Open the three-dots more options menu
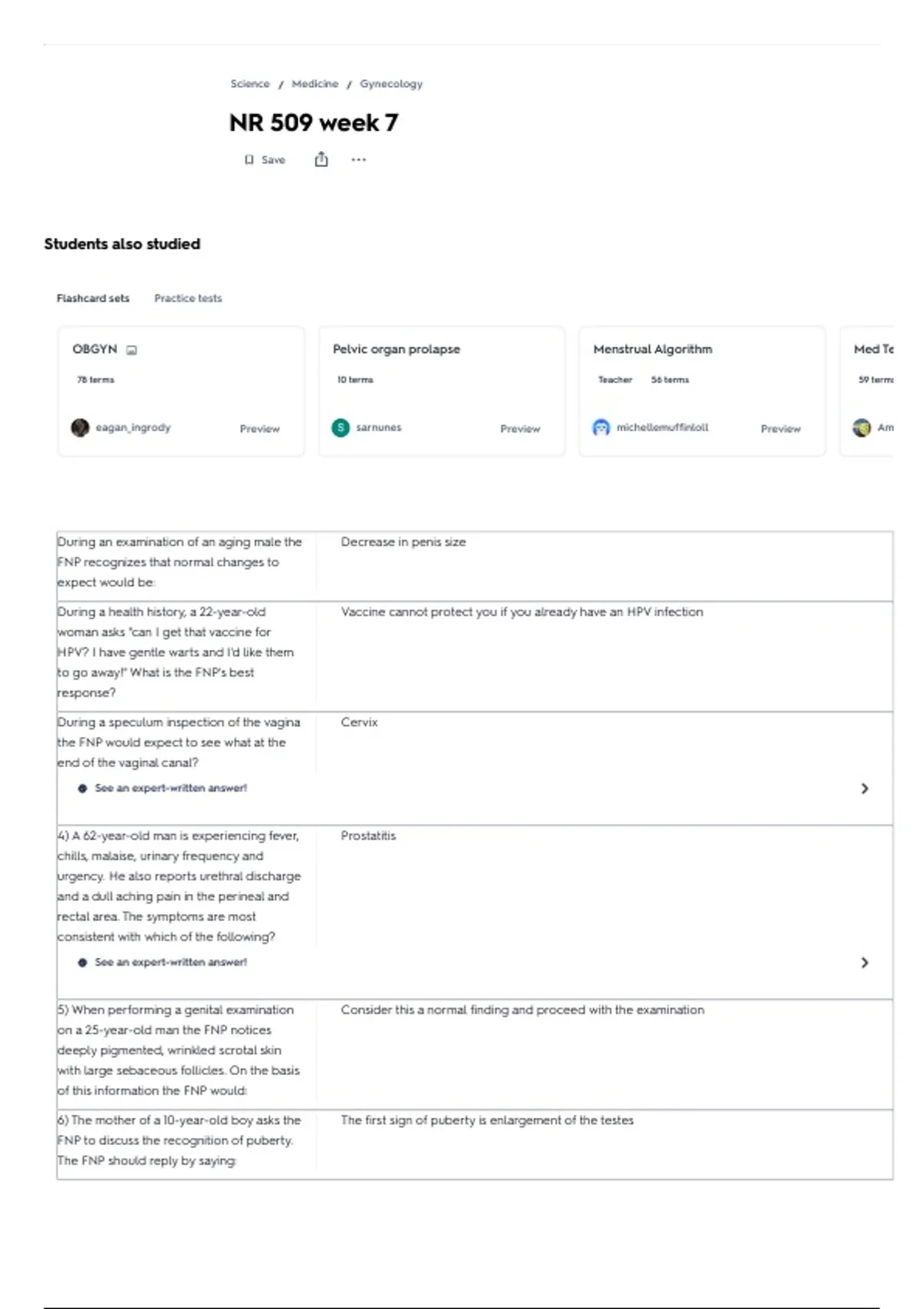 click(x=359, y=160)
